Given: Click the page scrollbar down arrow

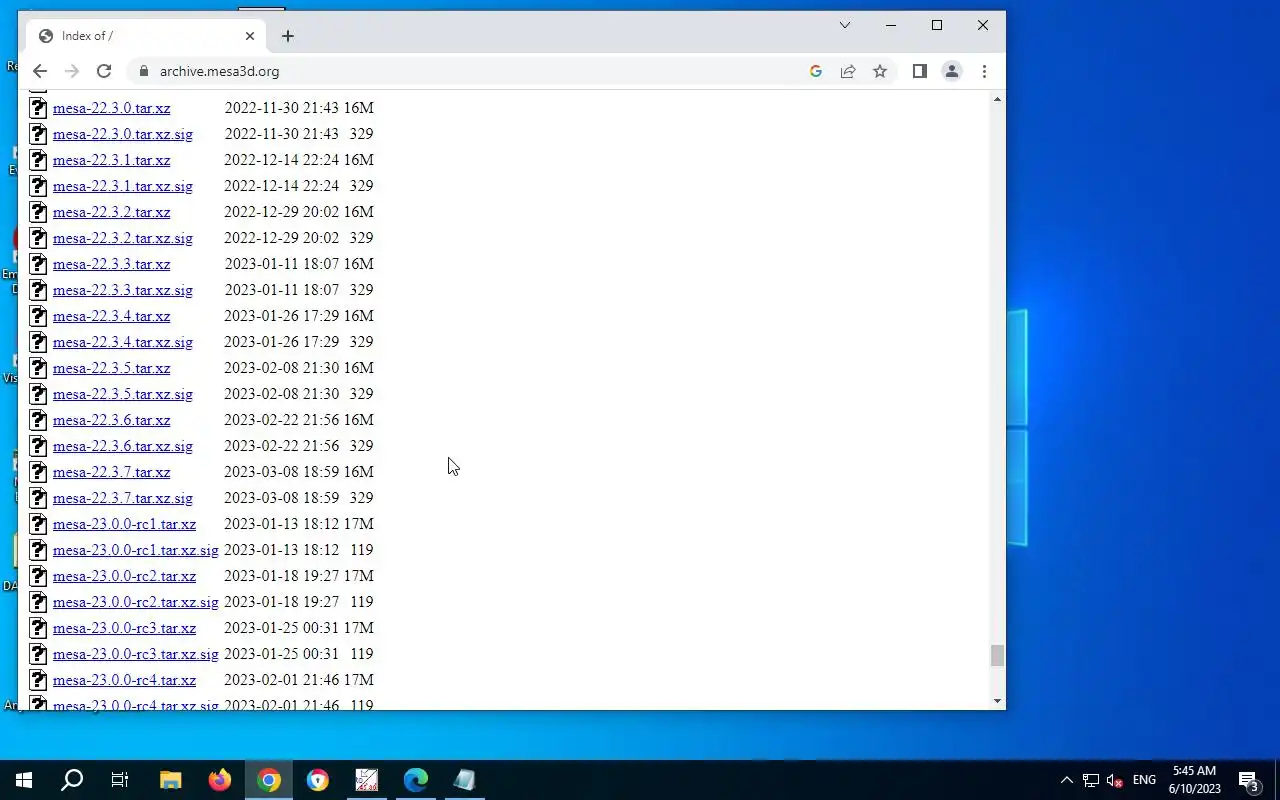Looking at the screenshot, I should [997, 701].
